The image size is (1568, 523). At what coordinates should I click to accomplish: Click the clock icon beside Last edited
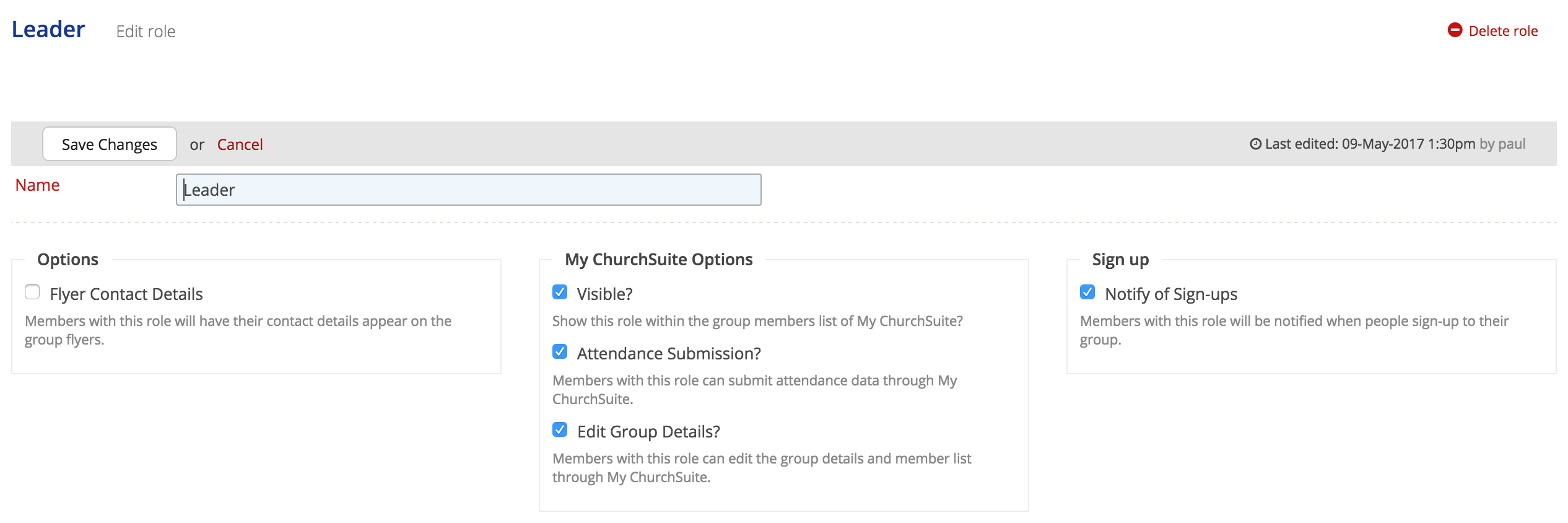(1255, 144)
